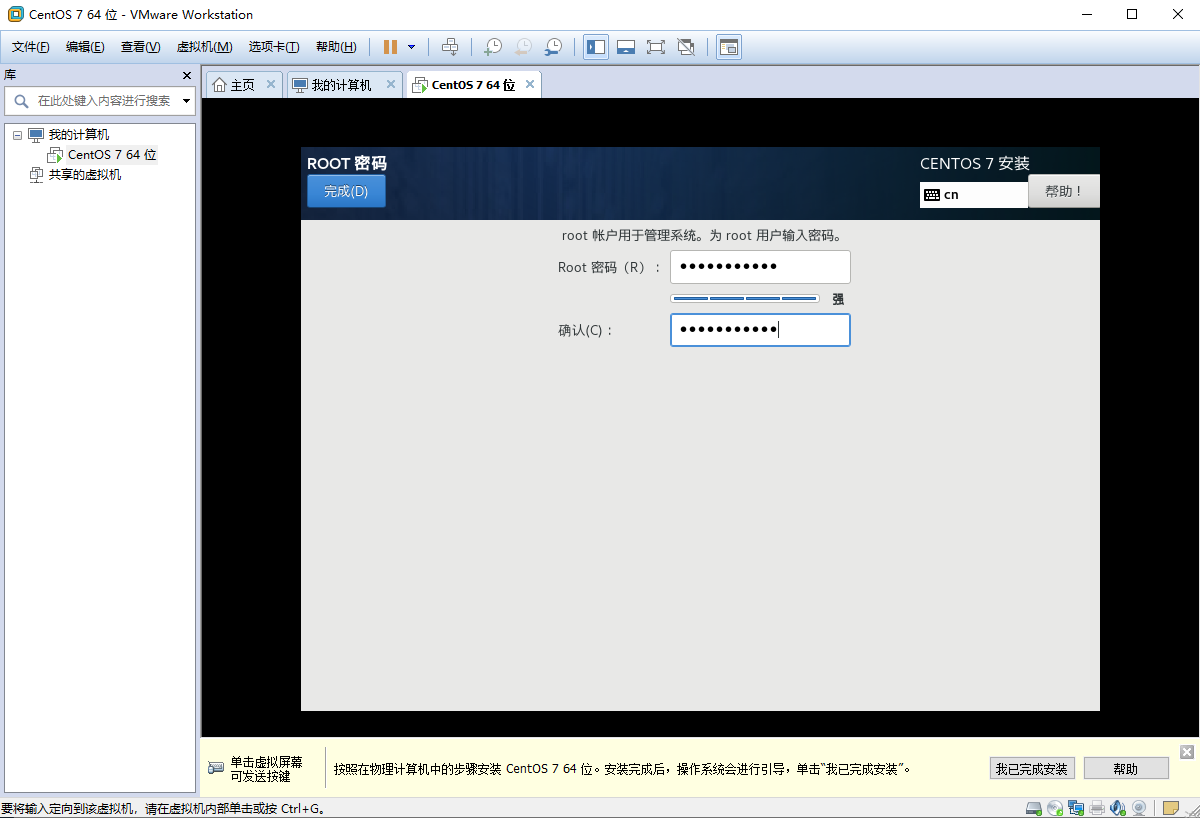
Task: Switch to Unity mode icon
Action: pyautogui.click(x=686, y=47)
